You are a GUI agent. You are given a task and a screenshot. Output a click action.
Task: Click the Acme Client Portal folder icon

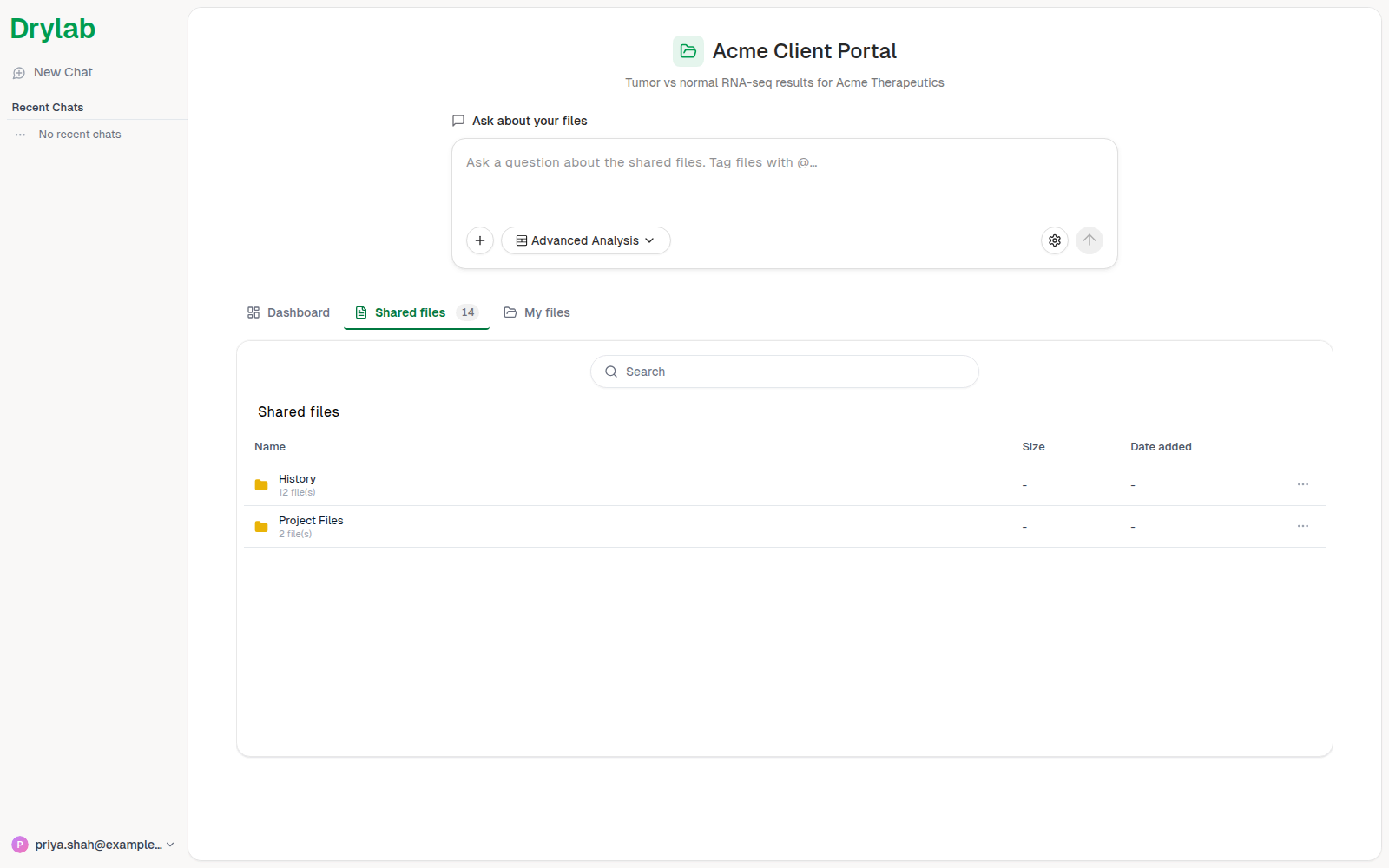tap(688, 51)
